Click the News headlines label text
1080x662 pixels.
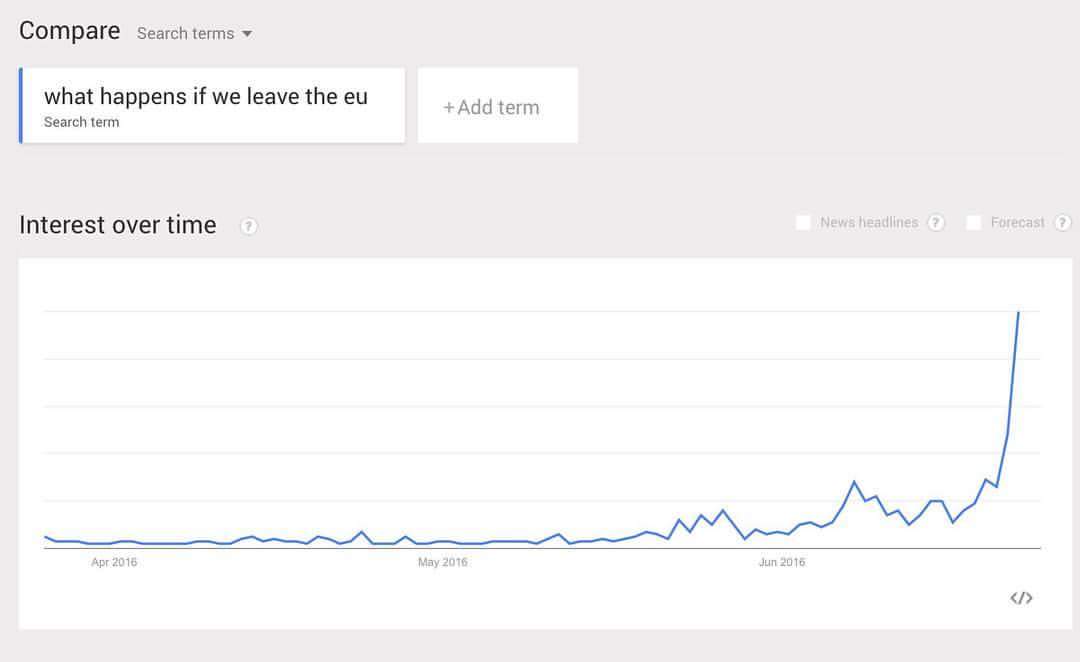click(868, 223)
